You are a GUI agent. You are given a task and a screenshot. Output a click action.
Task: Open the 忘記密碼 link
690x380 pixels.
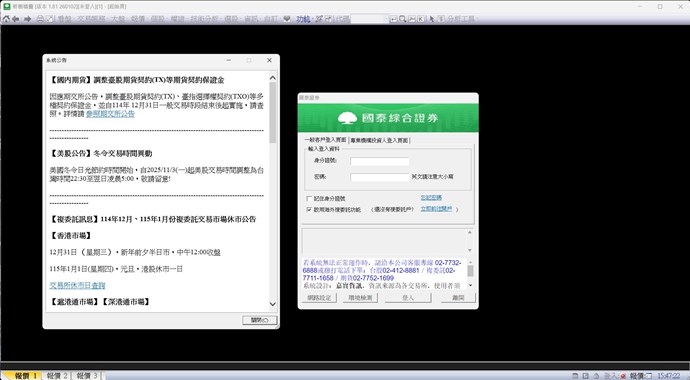pos(431,198)
